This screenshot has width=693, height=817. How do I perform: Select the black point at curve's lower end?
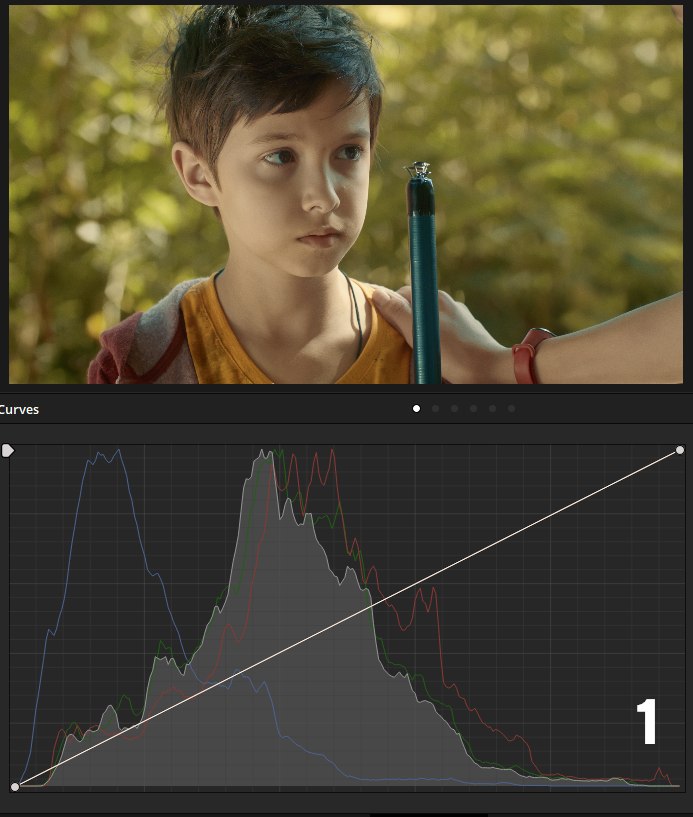[15, 787]
